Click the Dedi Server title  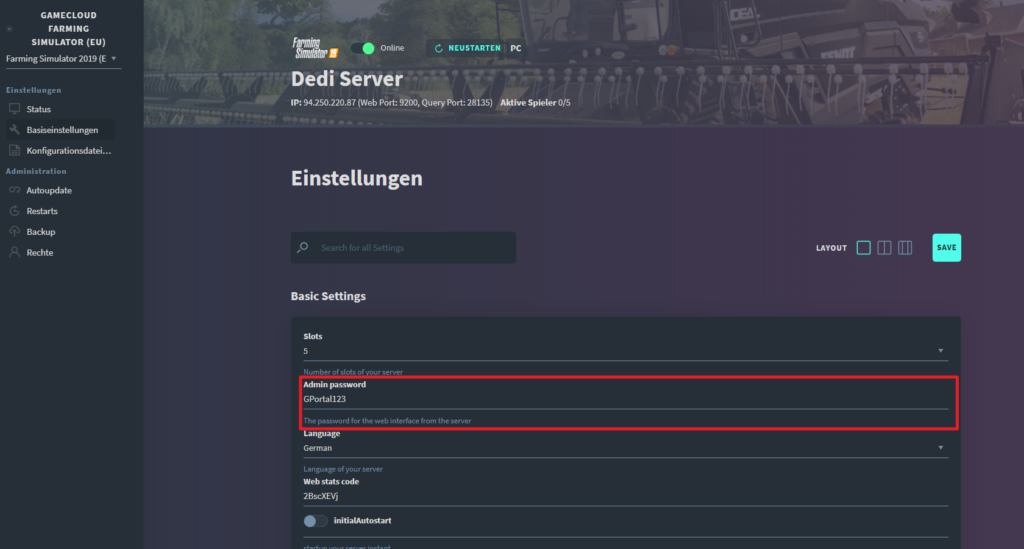(347, 79)
